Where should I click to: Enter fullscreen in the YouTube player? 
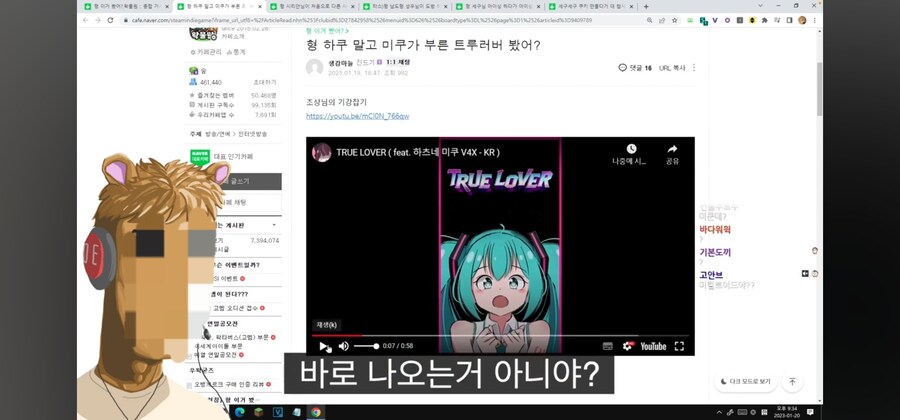pyautogui.click(x=679, y=346)
